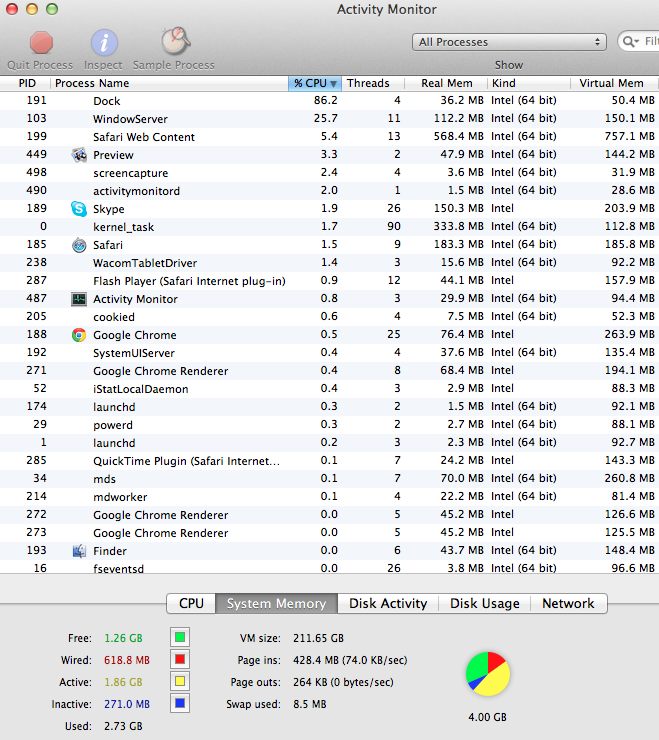Sort by the Process Name column header

click(169, 83)
